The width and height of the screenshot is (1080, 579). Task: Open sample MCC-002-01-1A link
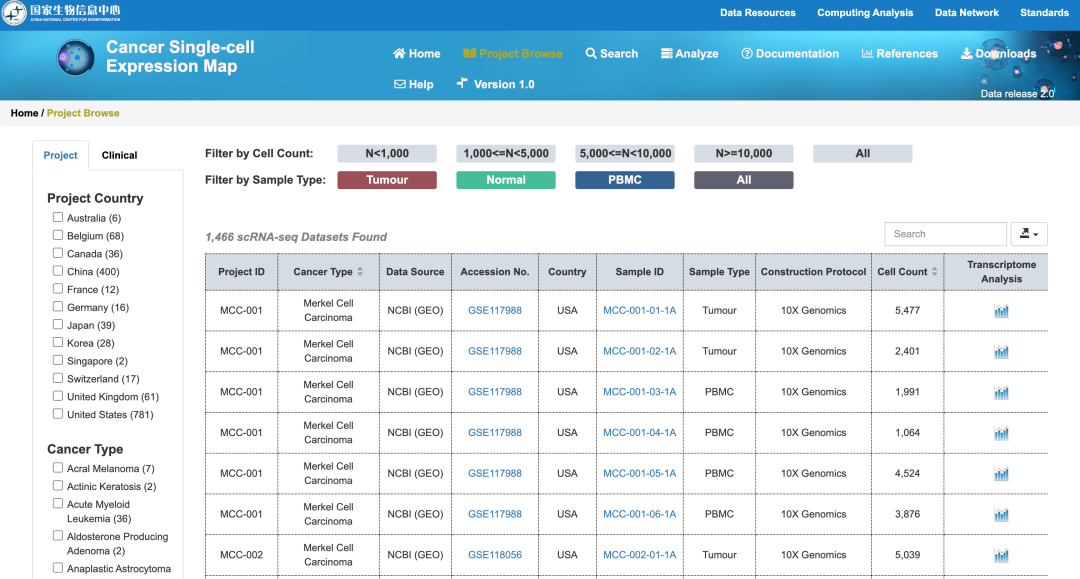pos(639,555)
